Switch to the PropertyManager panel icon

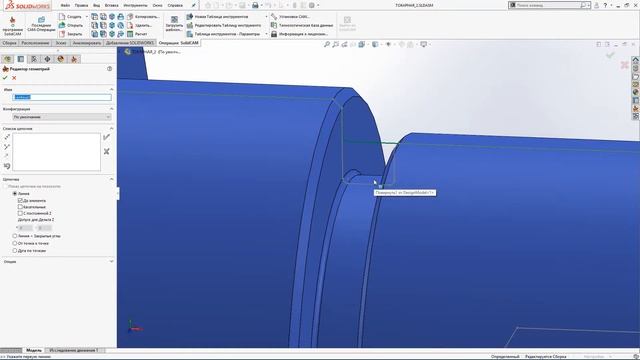point(21,59)
